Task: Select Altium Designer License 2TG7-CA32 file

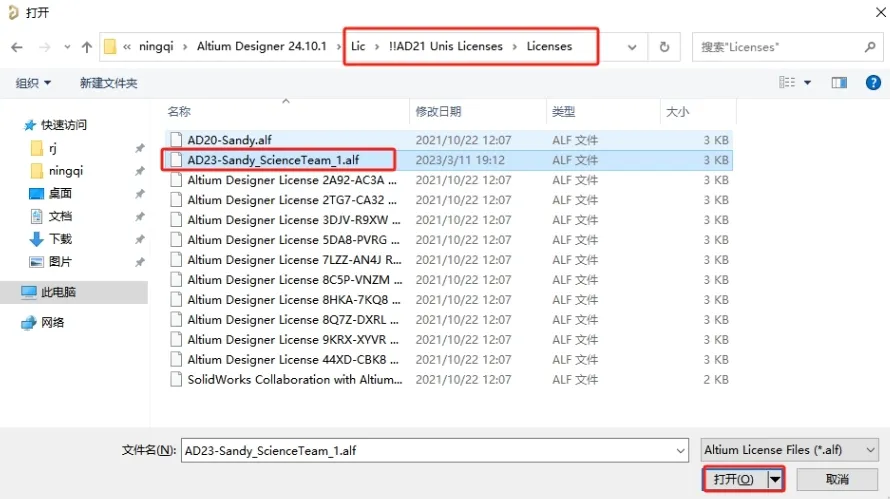Action: coord(292,200)
